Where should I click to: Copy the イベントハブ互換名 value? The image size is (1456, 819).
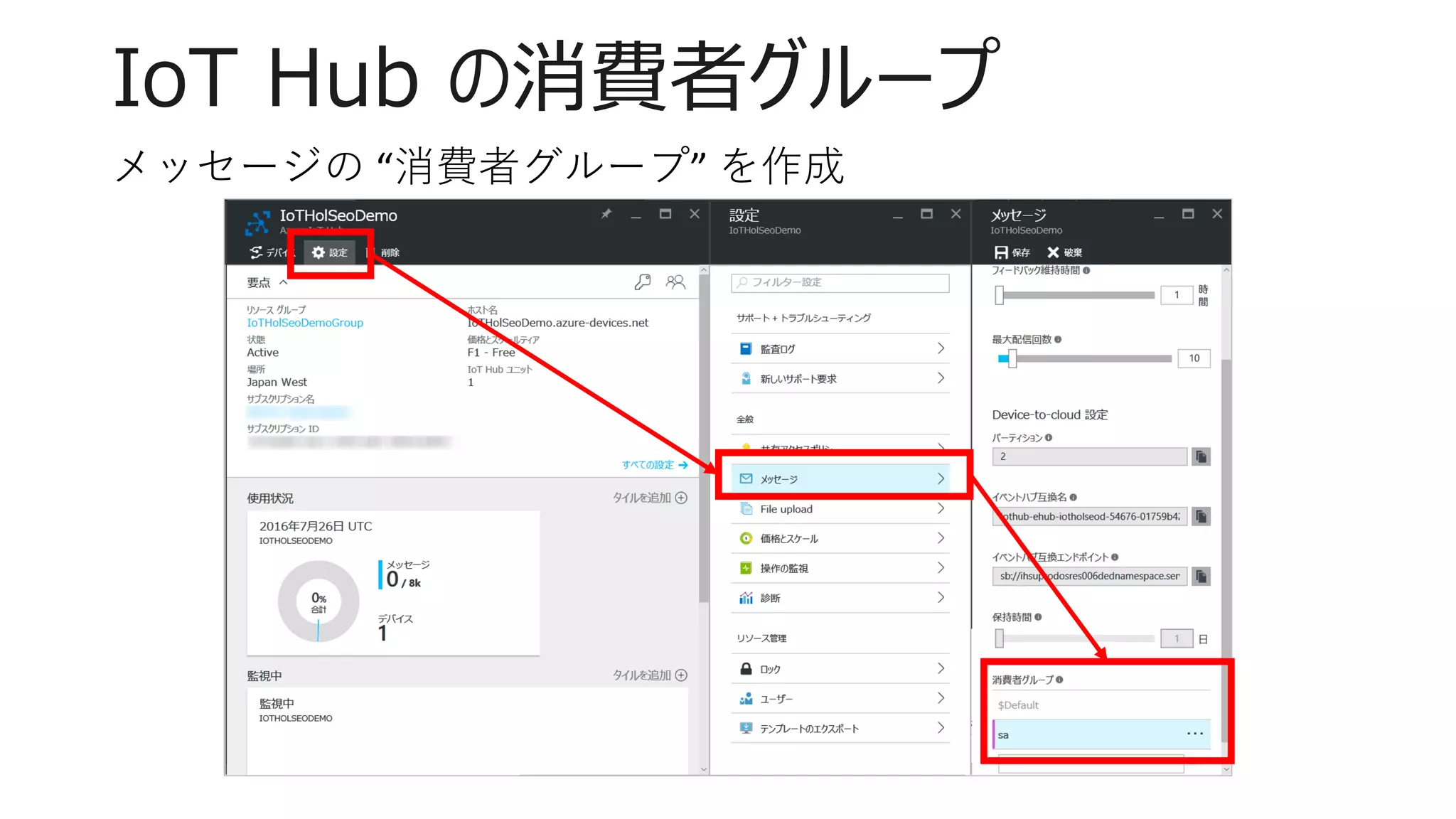pos(1201,516)
